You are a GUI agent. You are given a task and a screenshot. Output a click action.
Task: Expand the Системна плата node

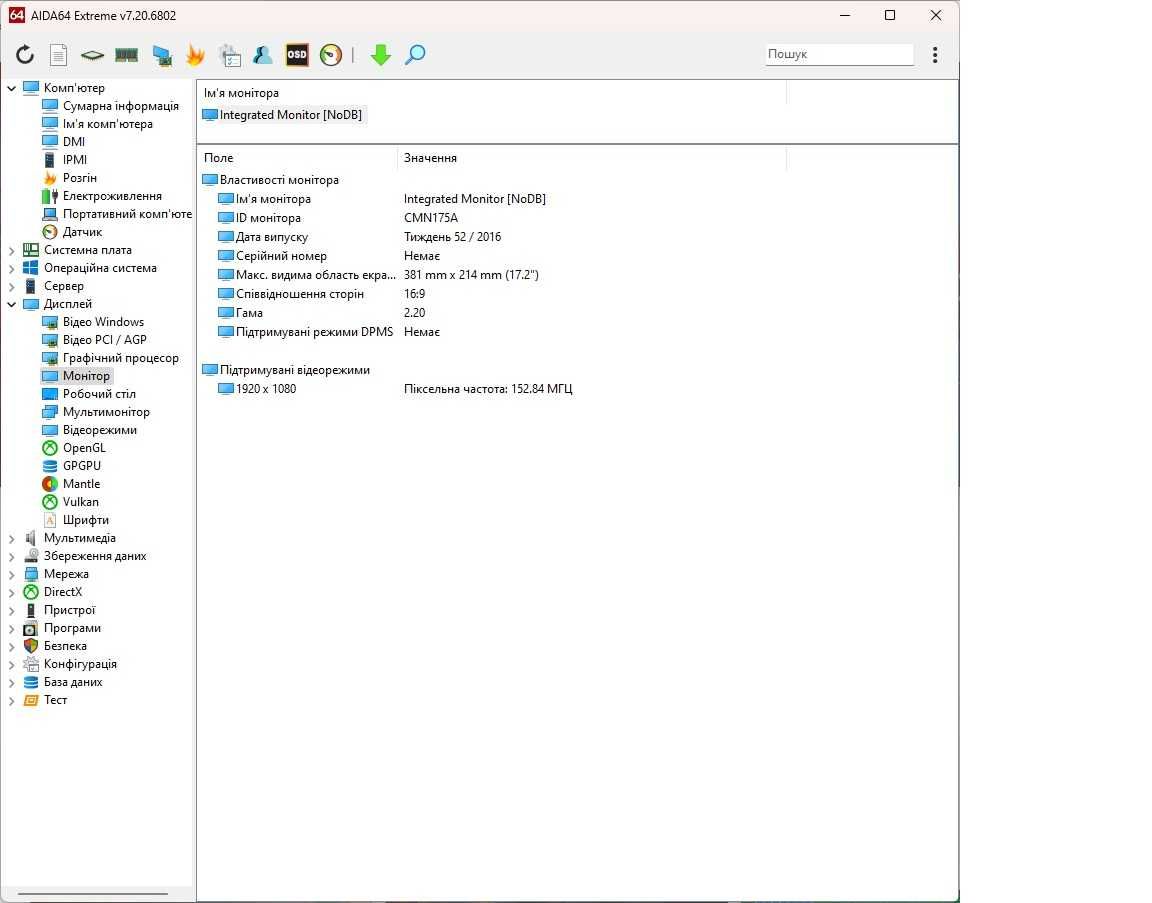tap(12, 251)
